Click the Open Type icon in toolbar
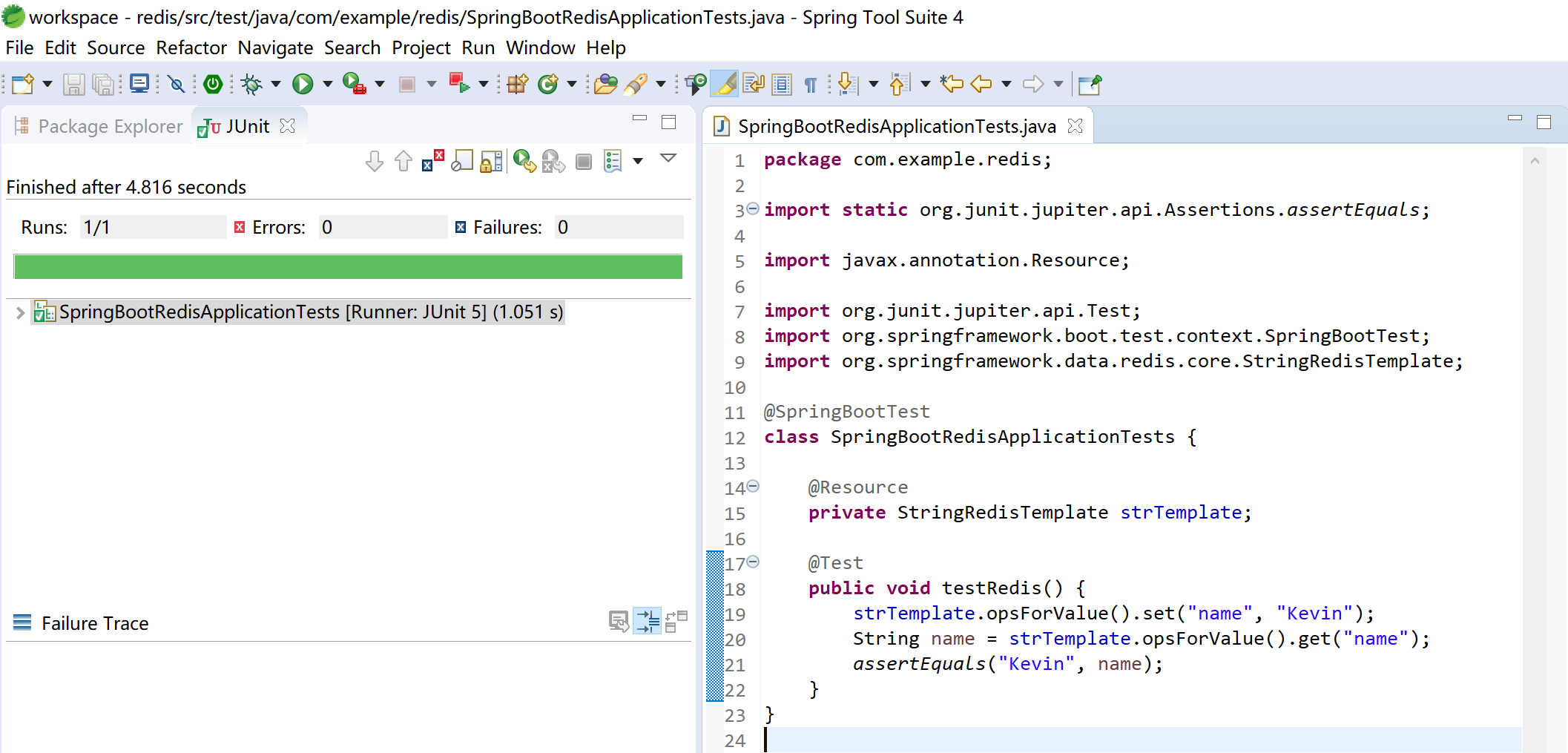 tap(605, 85)
